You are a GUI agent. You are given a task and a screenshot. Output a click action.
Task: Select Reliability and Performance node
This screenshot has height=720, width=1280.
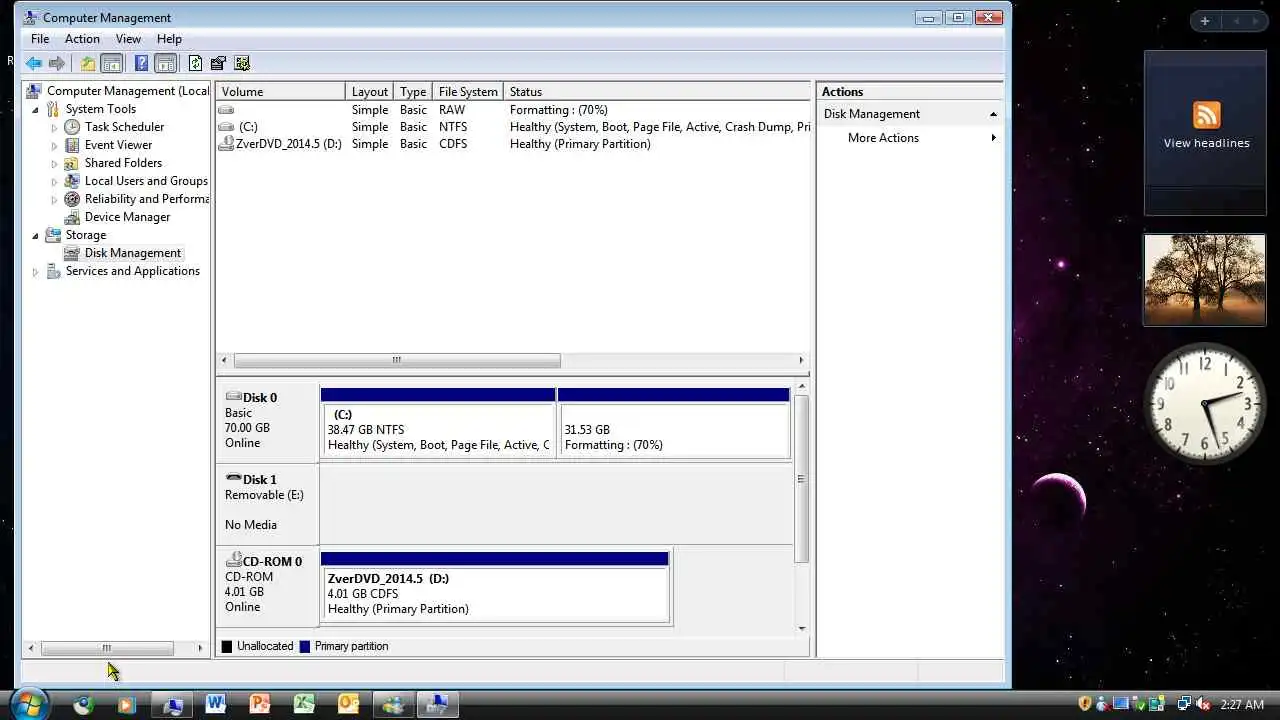coord(146,199)
